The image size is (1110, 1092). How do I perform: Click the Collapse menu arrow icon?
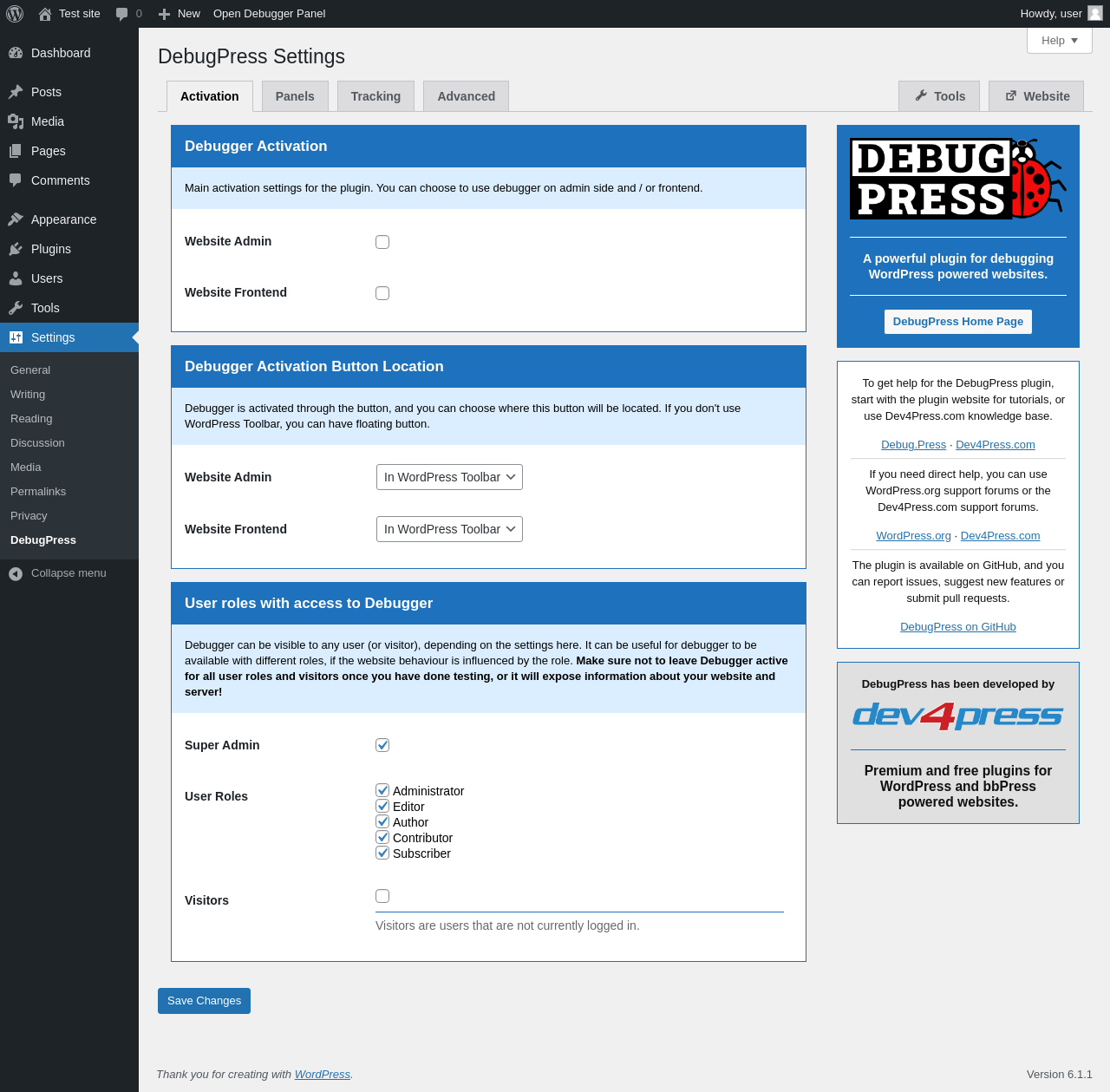(x=16, y=573)
